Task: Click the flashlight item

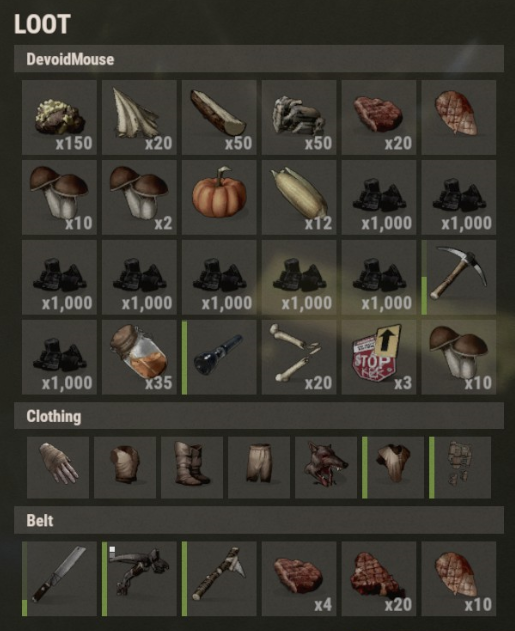Action: click(219, 357)
